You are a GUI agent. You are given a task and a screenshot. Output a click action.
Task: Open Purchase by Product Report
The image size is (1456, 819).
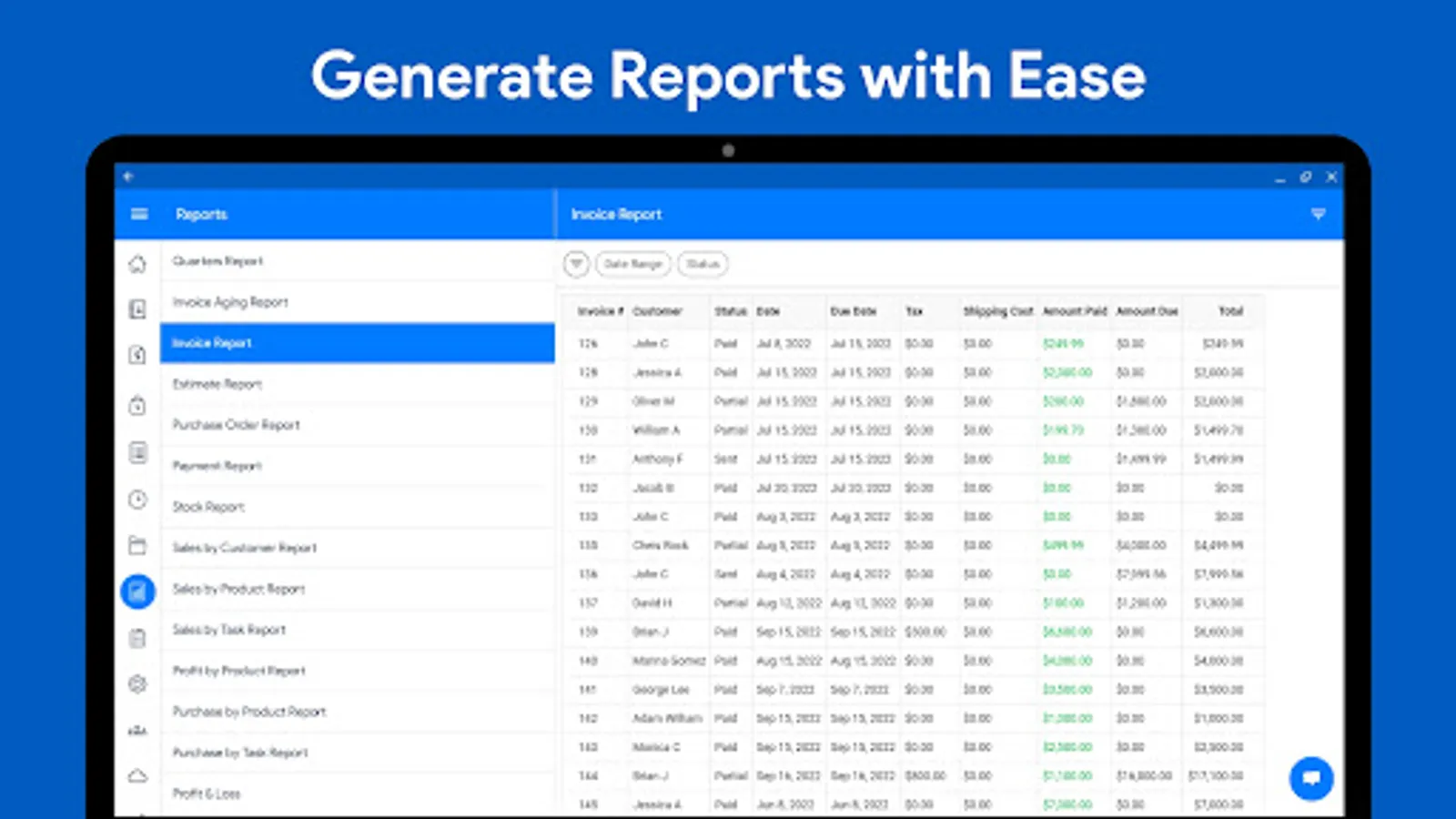click(x=358, y=712)
